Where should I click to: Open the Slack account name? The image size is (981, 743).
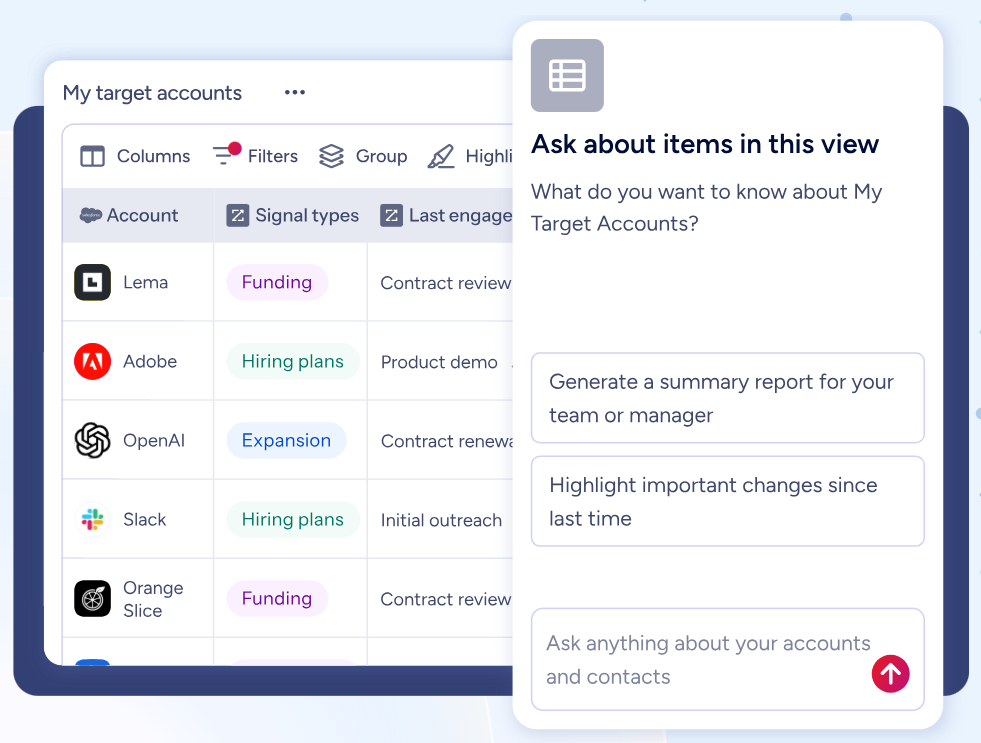click(x=145, y=519)
